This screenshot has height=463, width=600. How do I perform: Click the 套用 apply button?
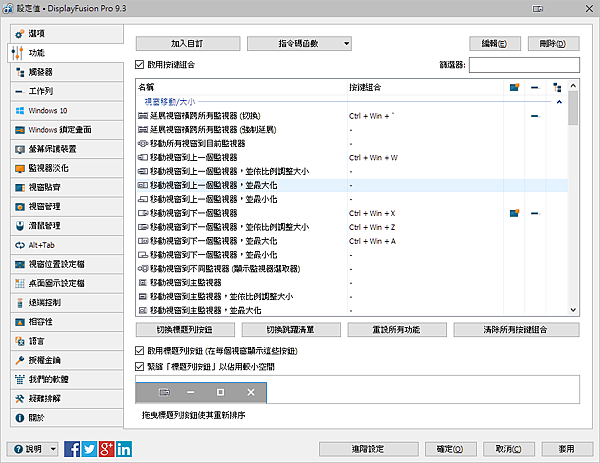567,449
